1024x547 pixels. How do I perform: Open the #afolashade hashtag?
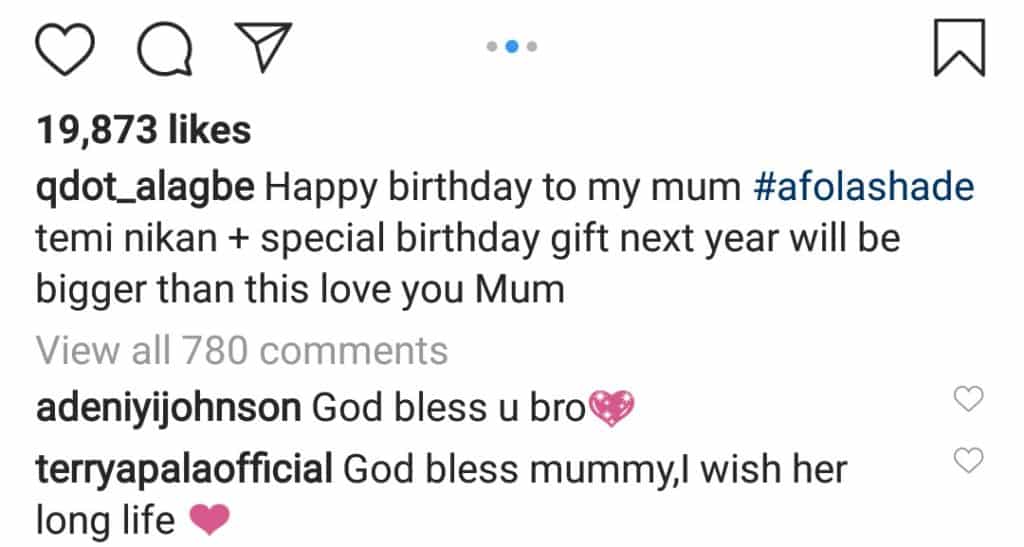[863, 187]
